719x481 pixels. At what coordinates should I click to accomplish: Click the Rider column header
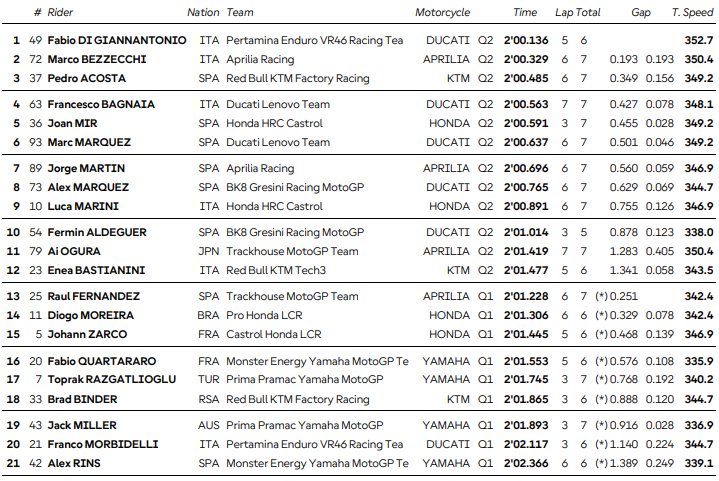tap(62, 13)
